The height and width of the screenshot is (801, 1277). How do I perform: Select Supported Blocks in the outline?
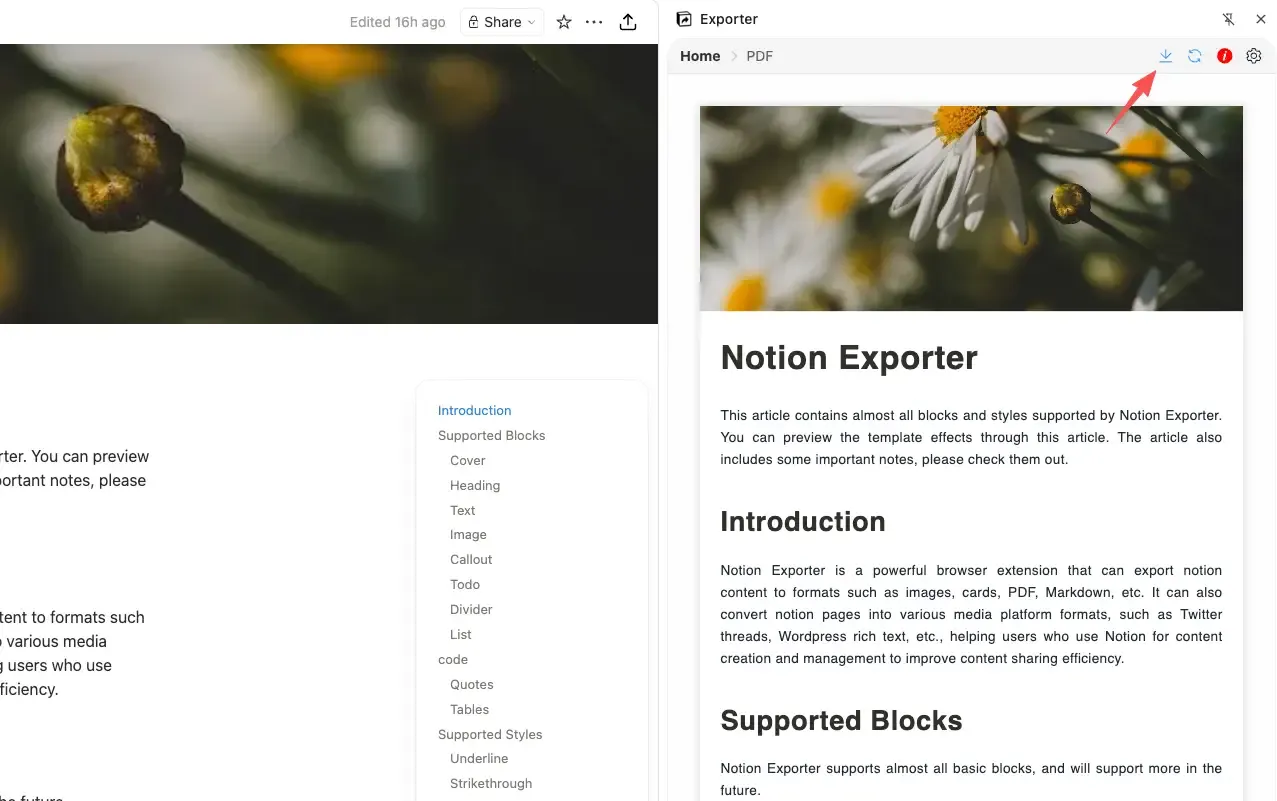(491, 435)
